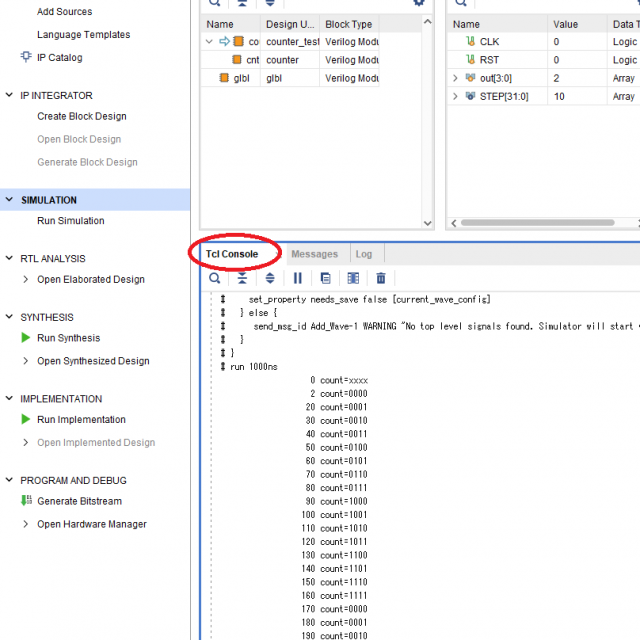The width and height of the screenshot is (640, 640).
Task: Click the copy icon in Tcl Console toolbar
Action: pos(325,278)
